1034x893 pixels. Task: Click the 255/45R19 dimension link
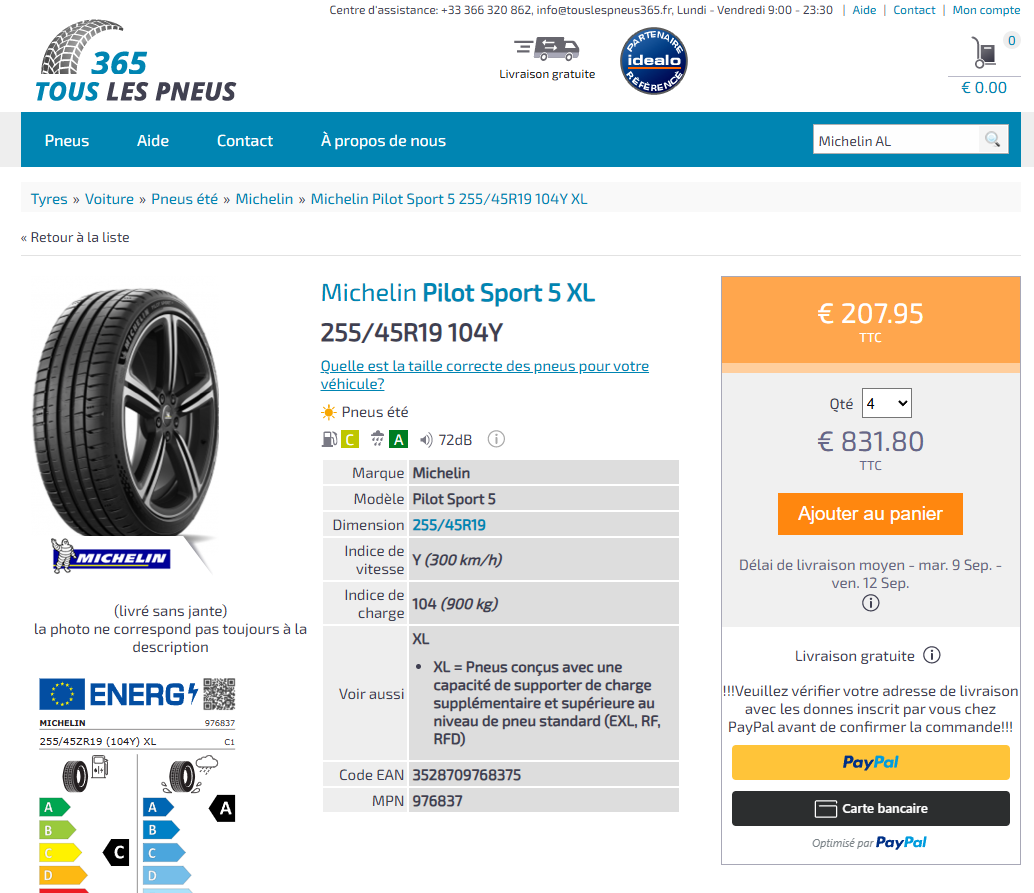tap(449, 525)
